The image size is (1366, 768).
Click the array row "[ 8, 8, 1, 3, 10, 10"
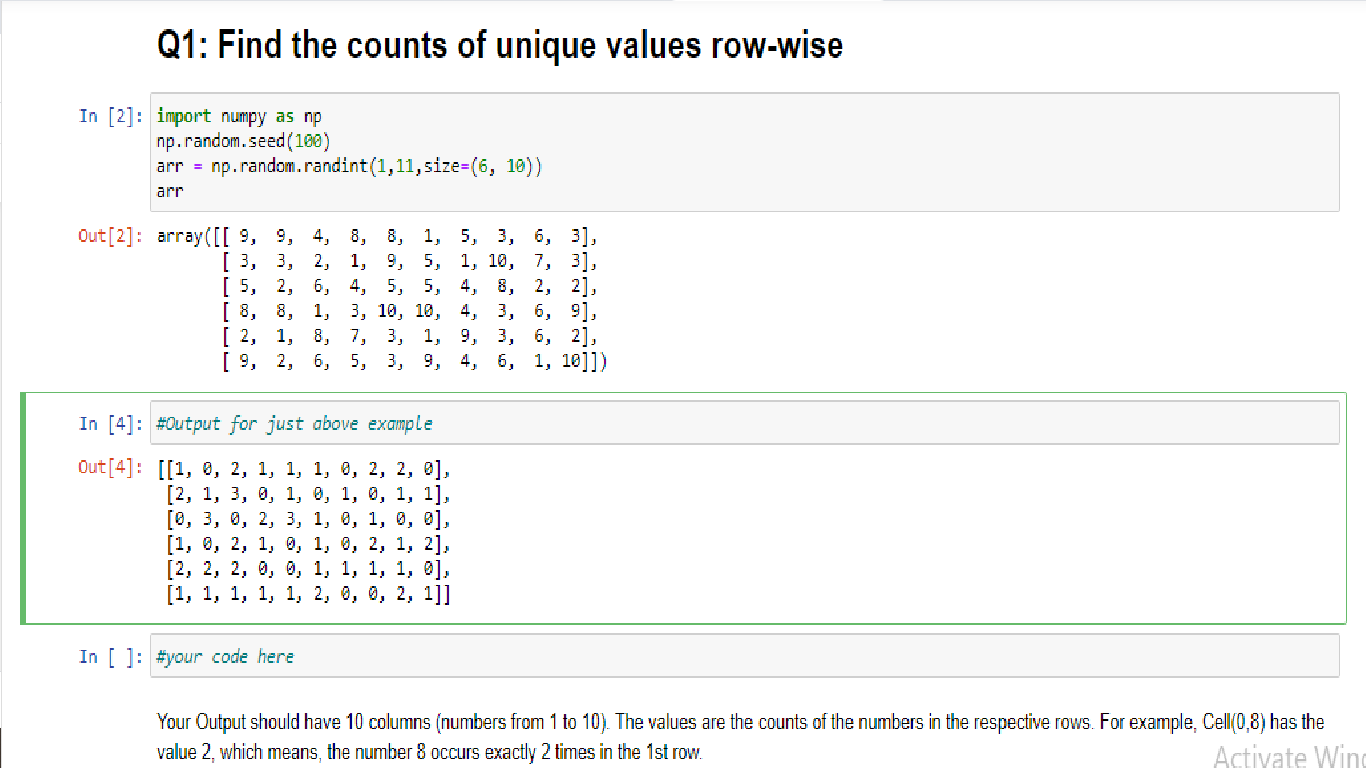coord(410,311)
